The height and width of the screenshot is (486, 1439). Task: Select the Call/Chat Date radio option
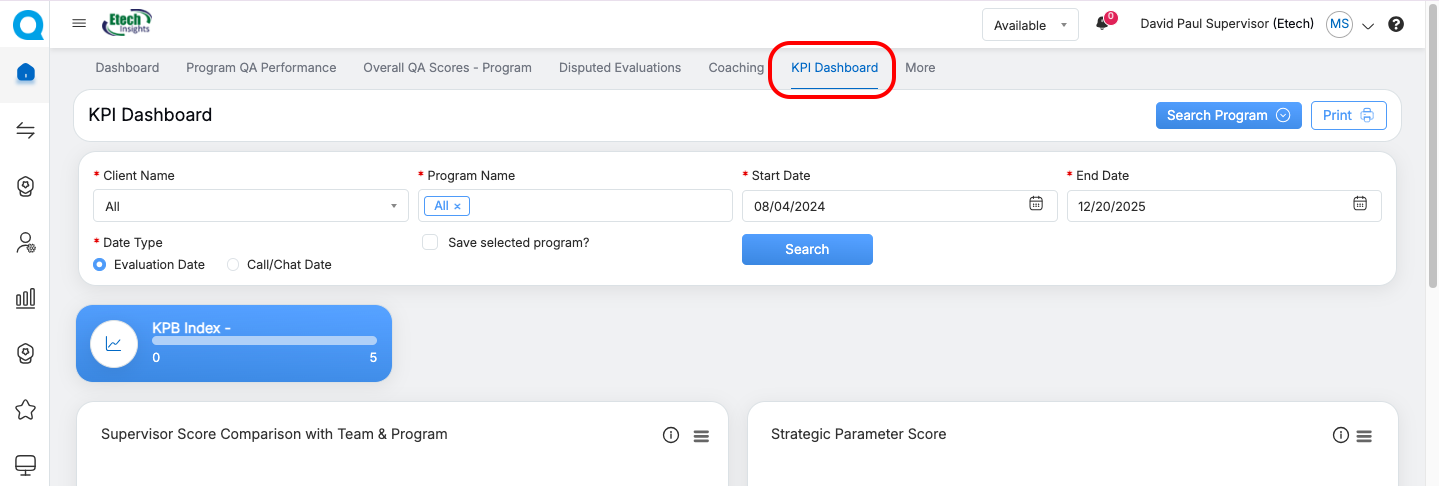pos(233,265)
